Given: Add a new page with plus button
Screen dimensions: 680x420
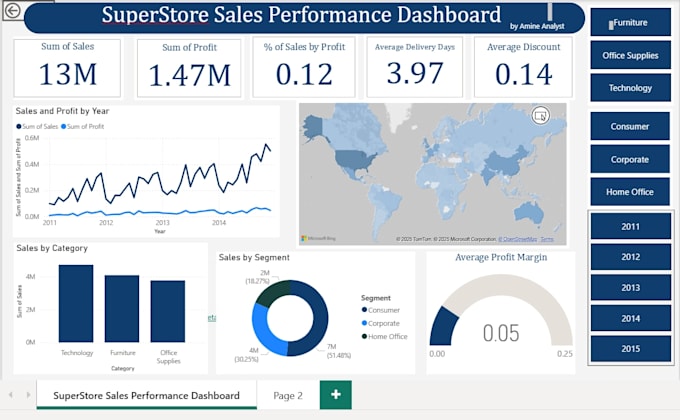Looking at the screenshot, I should (336, 394).
